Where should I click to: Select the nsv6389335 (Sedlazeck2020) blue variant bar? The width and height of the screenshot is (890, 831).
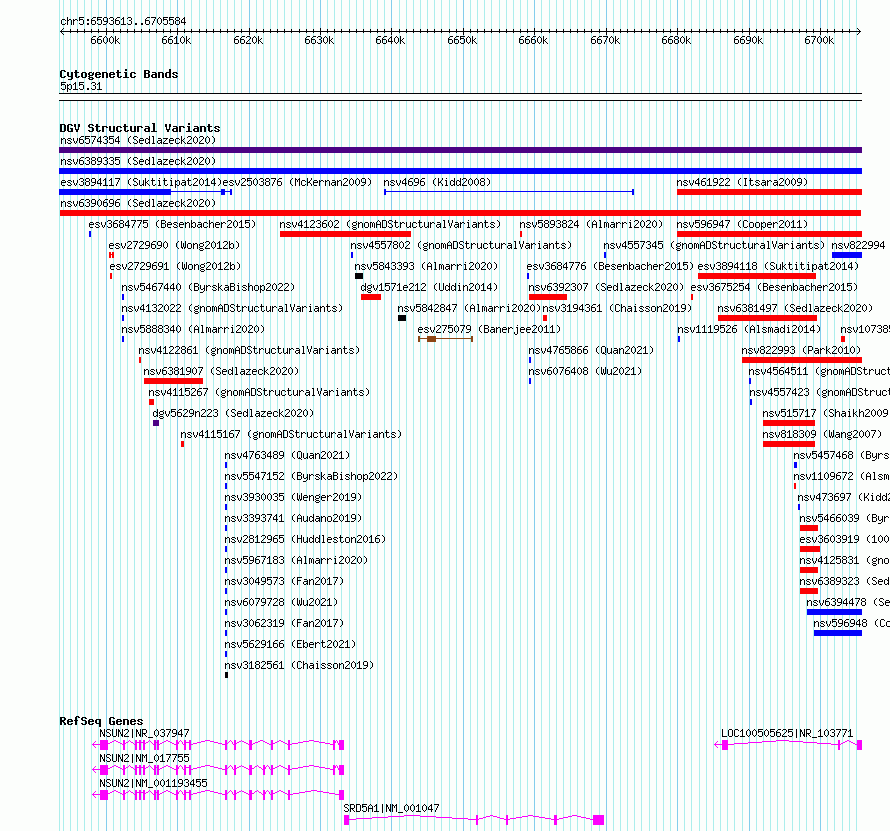[460, 171]
